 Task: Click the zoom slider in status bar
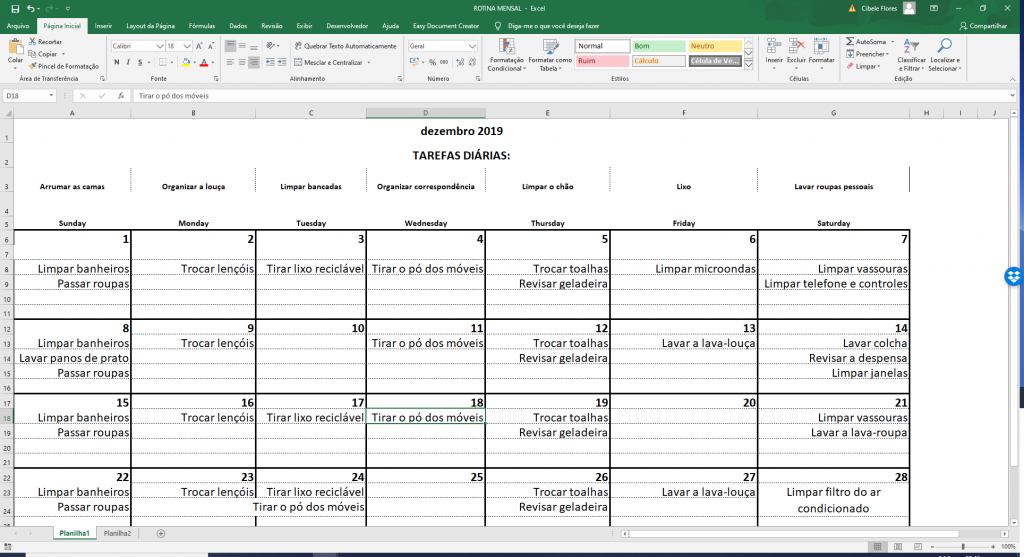[x=962, y=547]
